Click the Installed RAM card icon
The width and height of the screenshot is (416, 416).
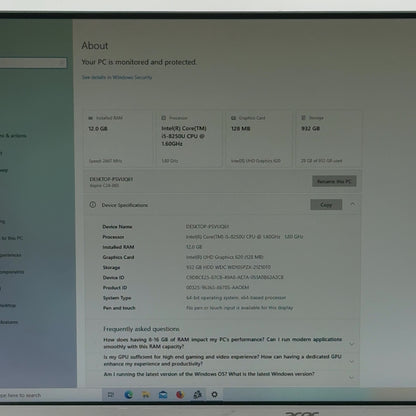[90, 118]
